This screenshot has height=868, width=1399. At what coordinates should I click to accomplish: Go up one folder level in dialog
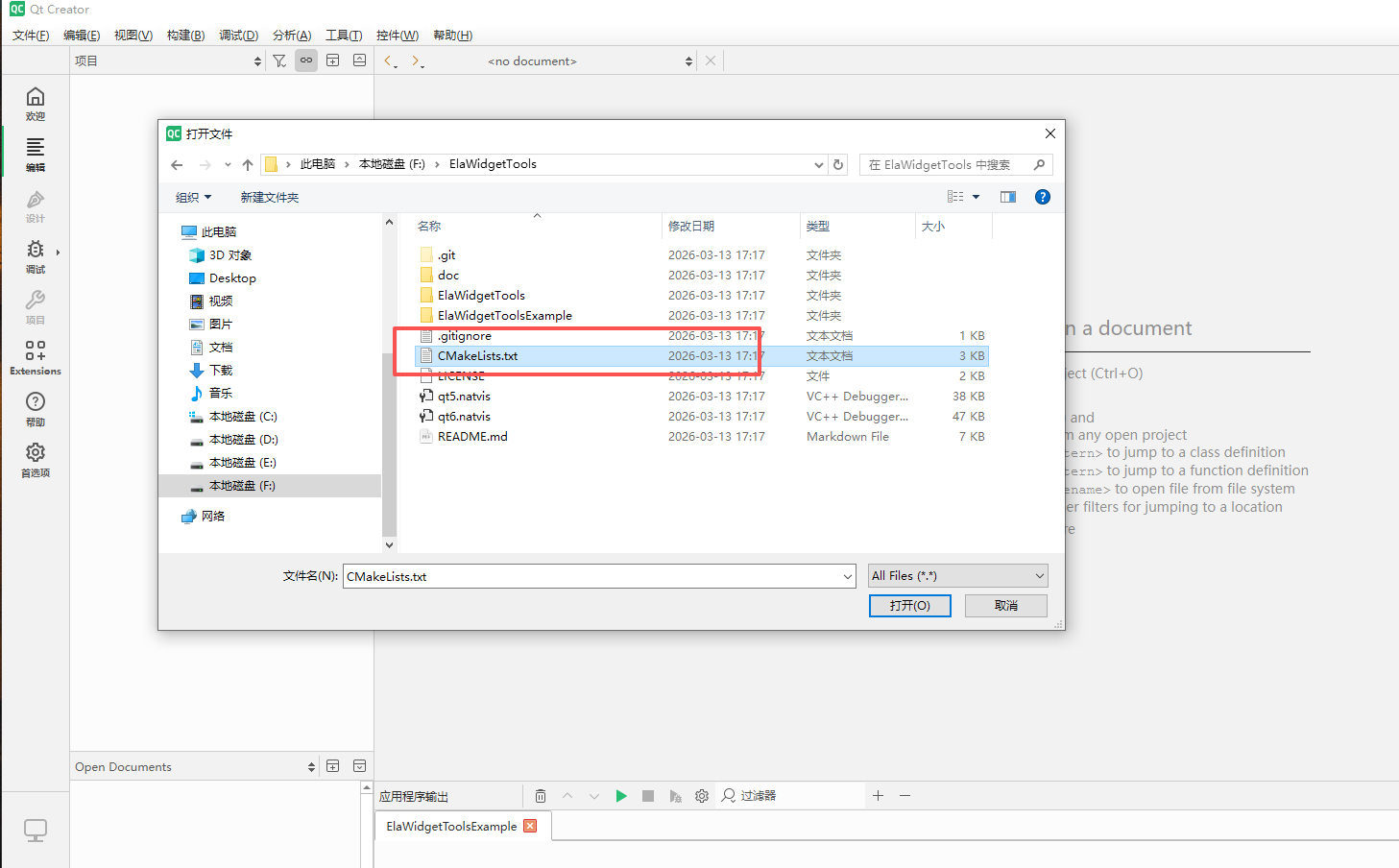248,165
